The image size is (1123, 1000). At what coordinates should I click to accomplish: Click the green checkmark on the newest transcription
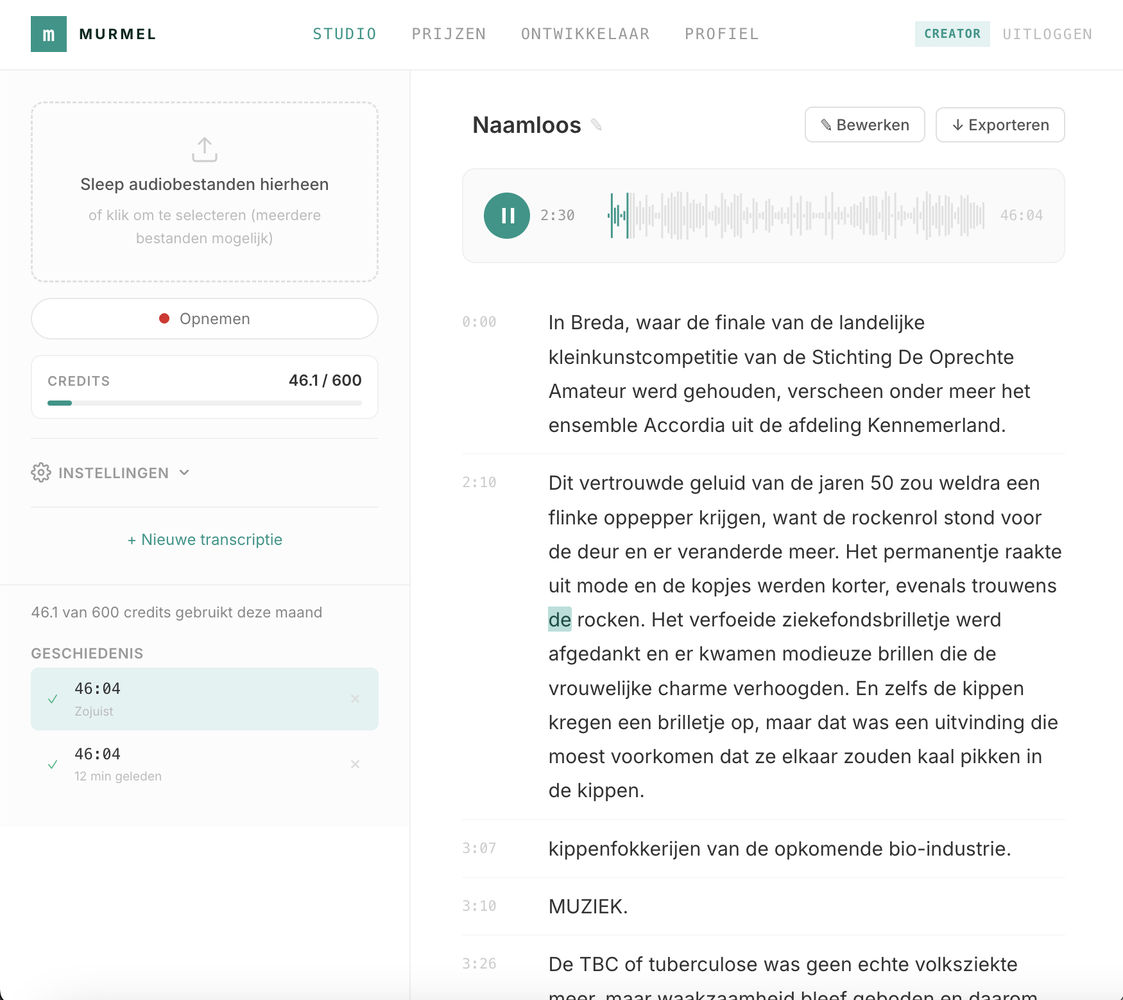pos(52,699)
